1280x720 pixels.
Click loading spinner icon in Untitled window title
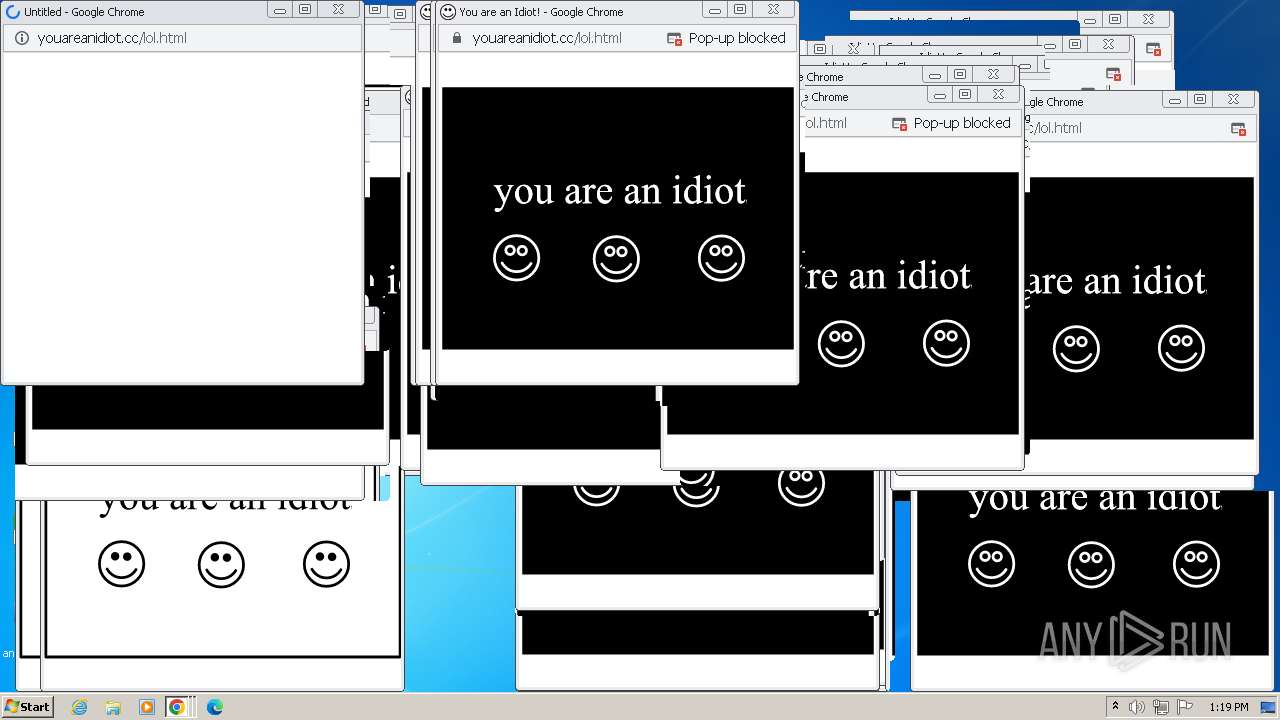pos(13,12)
